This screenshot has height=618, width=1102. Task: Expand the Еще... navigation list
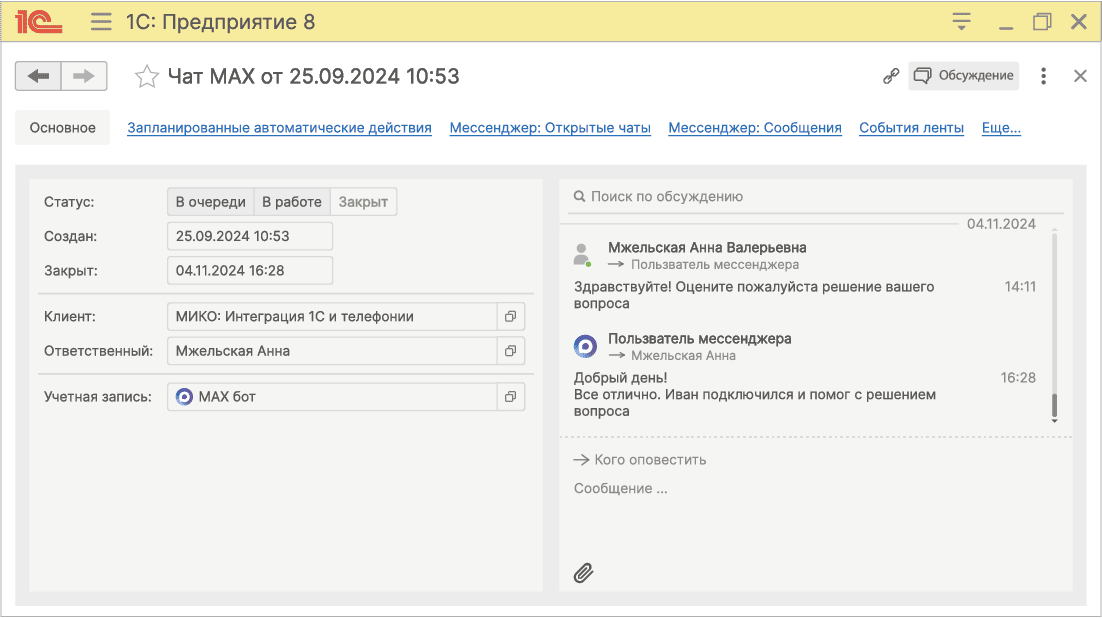coord(1000,127)
